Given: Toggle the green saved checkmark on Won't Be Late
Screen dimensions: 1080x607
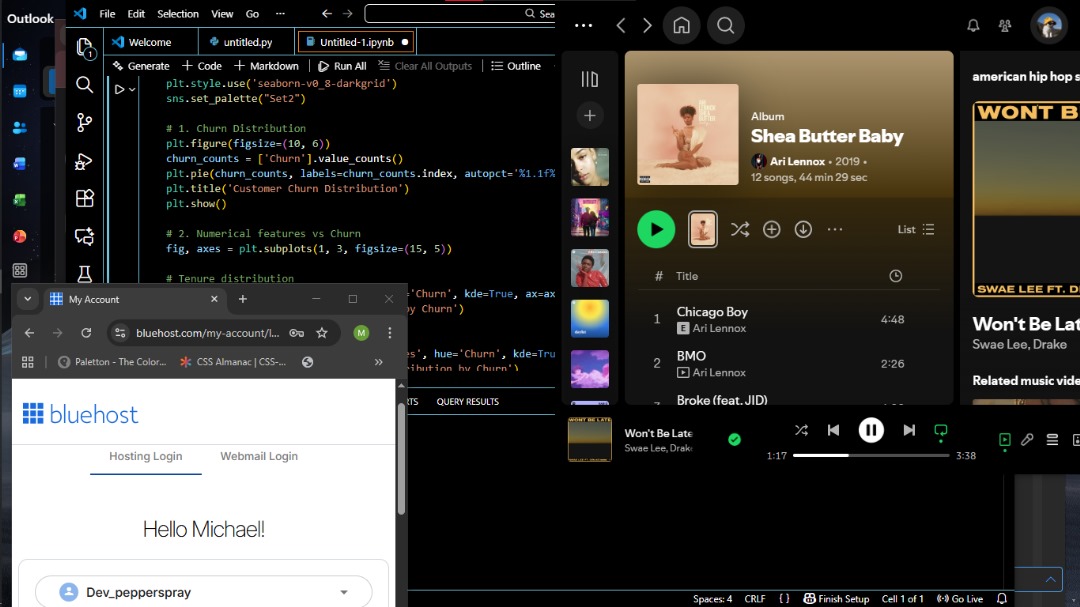Looking at the screenshot, I should 735,440.
